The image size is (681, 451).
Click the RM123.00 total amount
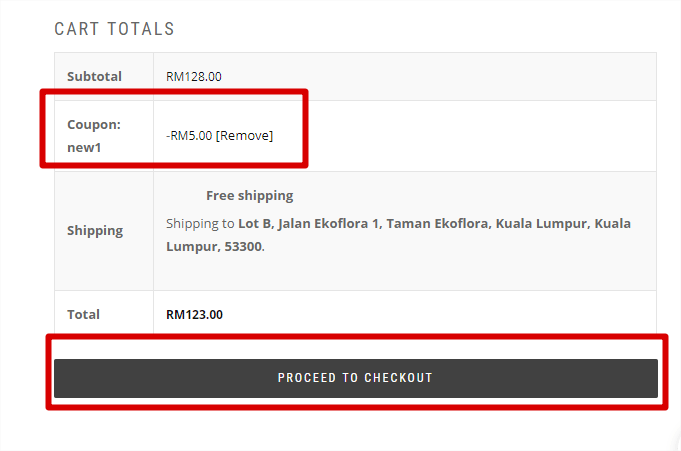point(194,315)
